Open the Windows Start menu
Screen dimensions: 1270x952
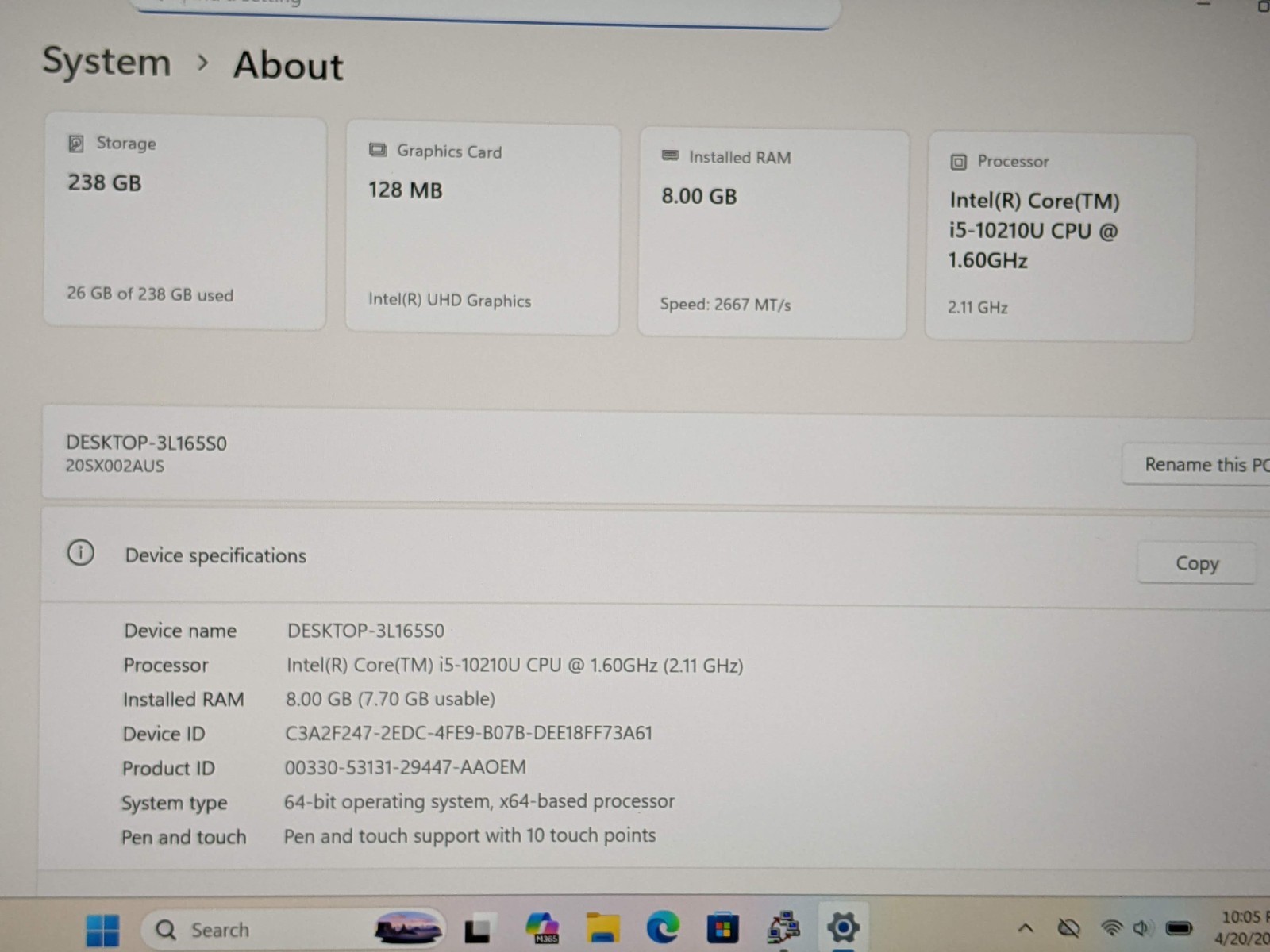pyautogui.click(x=102, y=930)
